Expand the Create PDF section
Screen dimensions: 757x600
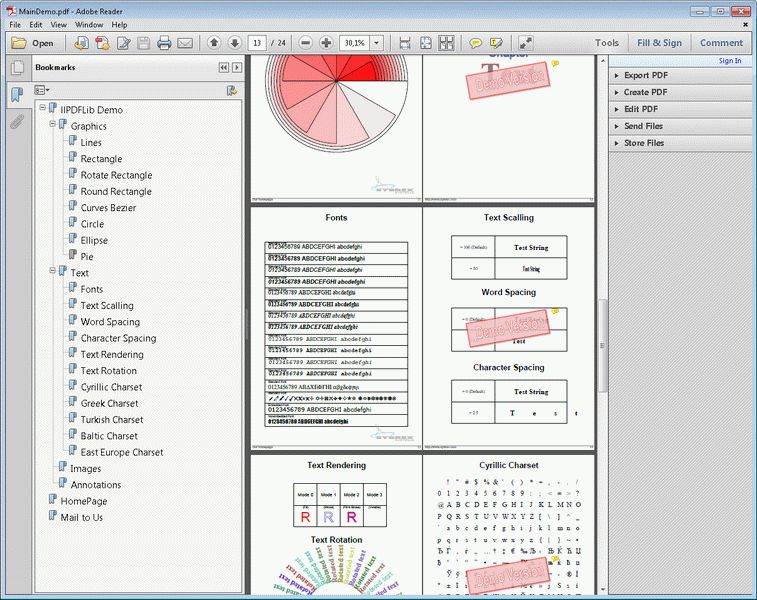680,92
